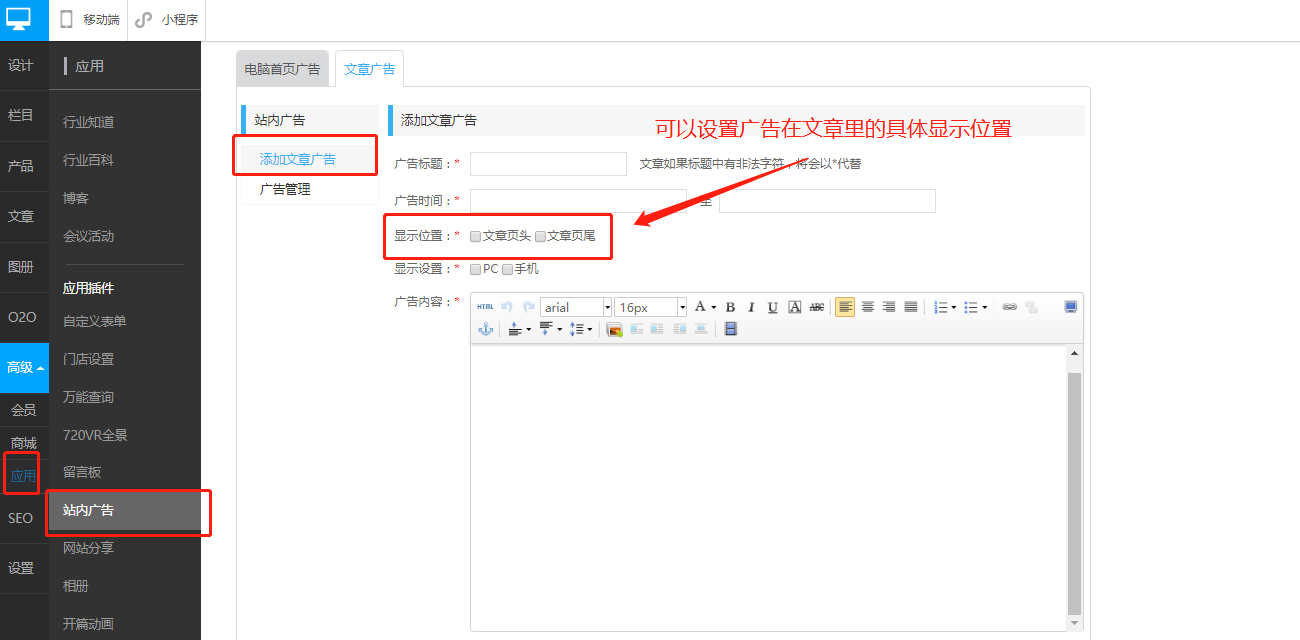Screen dimensions: 1300x640
Task: Click inside the 广告内容 editor area
Action: [768, 488]
